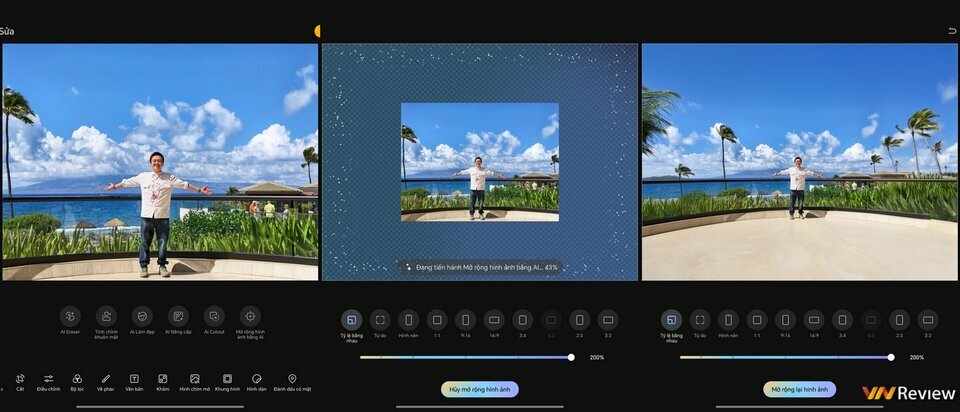This screenshot has width=960, height=412.
Task: Pick the Vẽ phác sketch tool
Action: (x=106, y=379)
